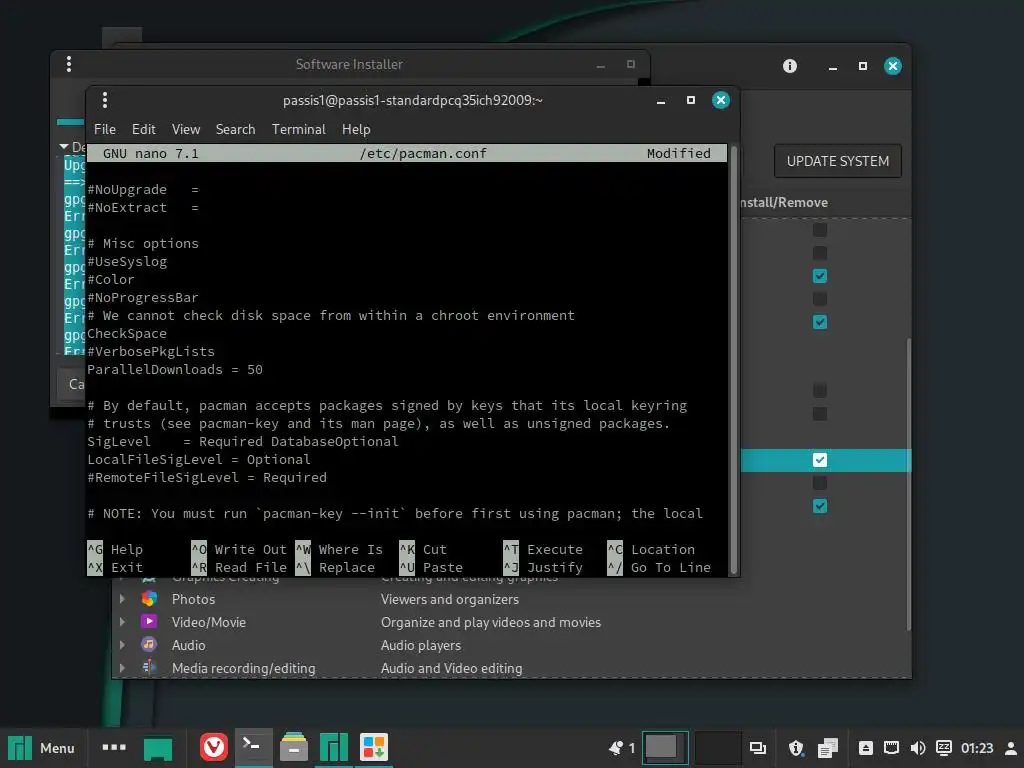This screenshot has width=1024, height=768.
Task: Click the 'ParallelDownloads = 50' line in nano
Action: 175,370
